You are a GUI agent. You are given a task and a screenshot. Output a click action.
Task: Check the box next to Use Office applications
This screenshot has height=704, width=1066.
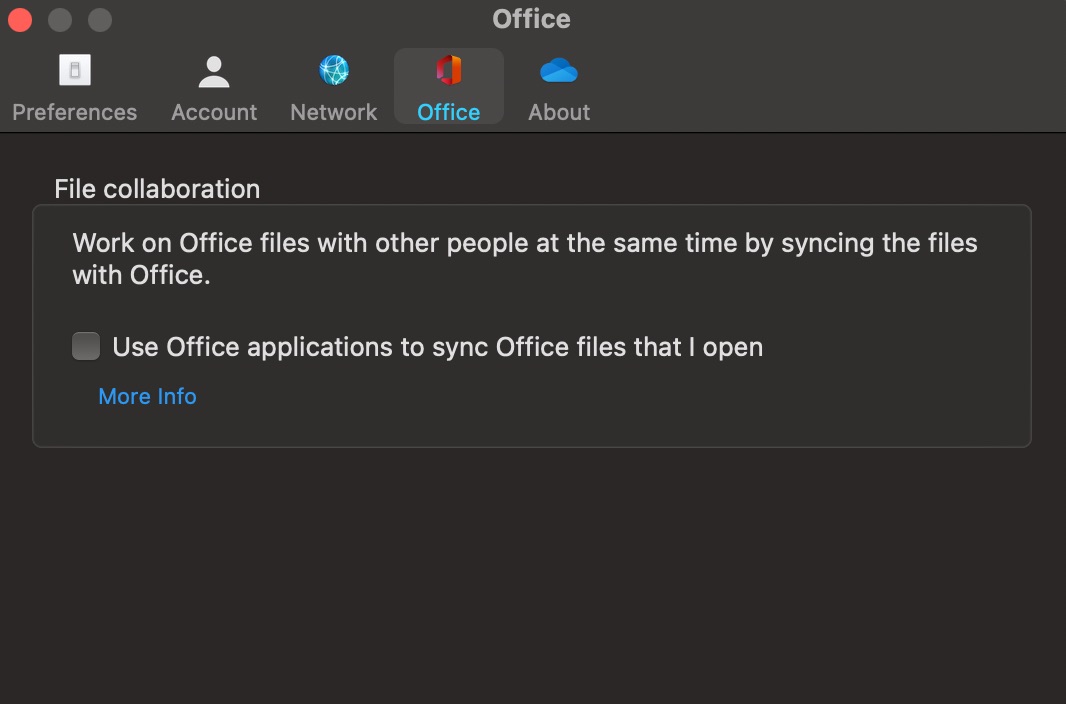[86, 346]
